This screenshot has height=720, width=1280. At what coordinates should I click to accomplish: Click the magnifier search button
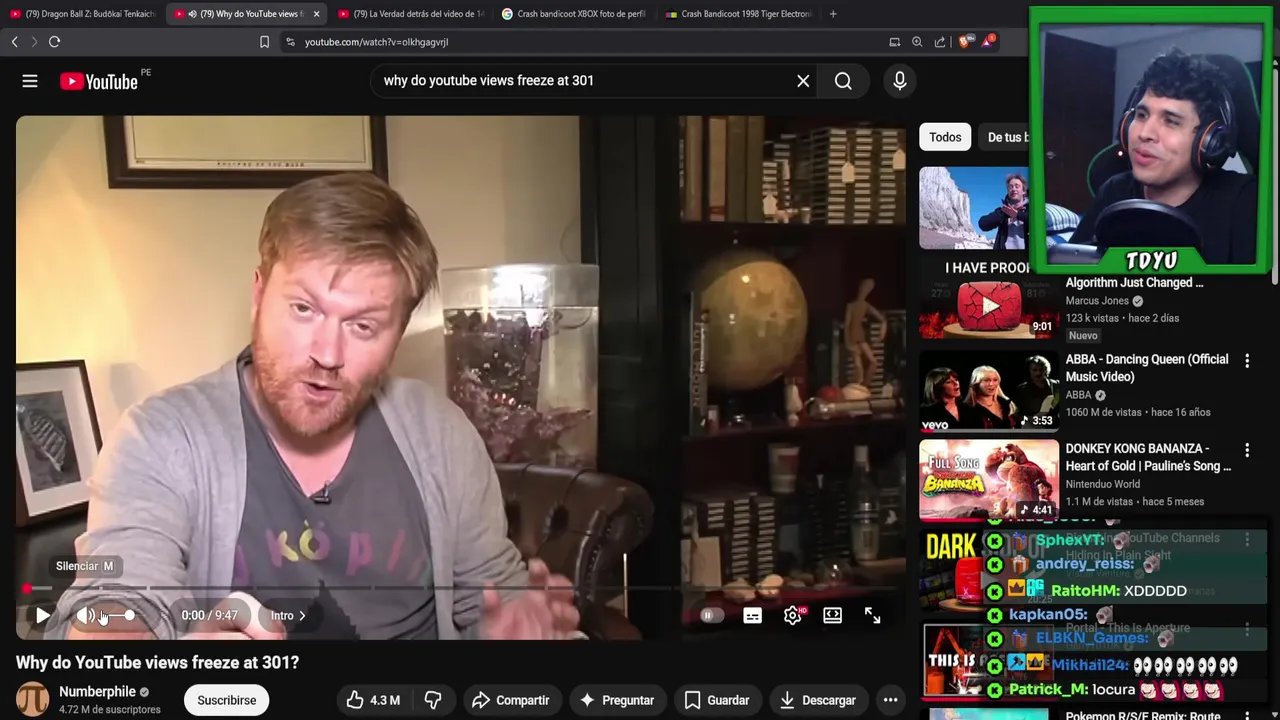pos(843,81)
